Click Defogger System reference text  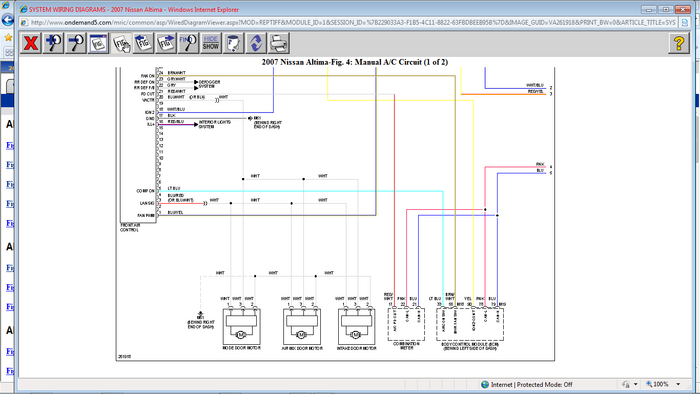point(209,84)
